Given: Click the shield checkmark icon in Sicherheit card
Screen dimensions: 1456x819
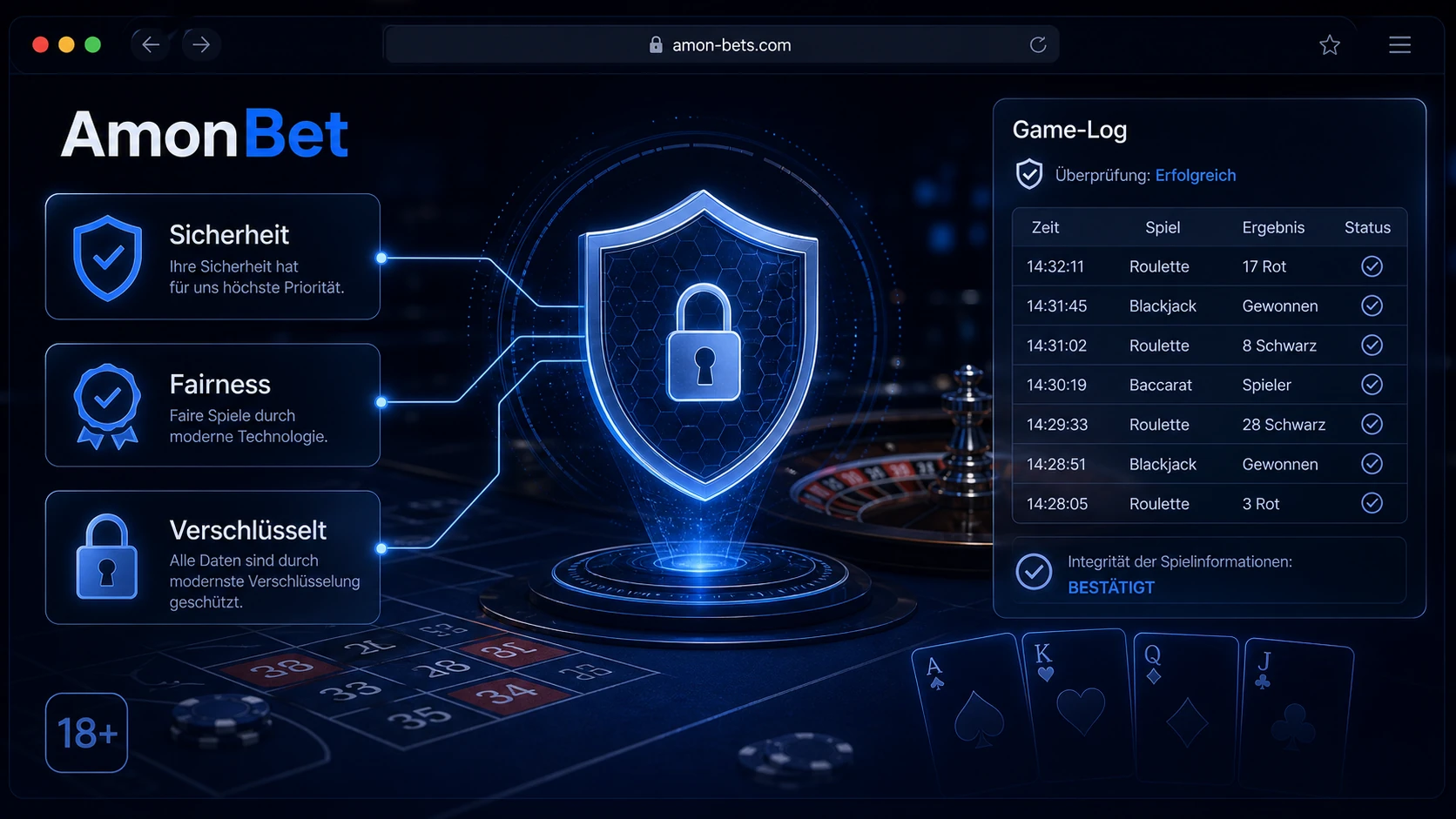Looking at the screenshot, I should click(107, 258).
